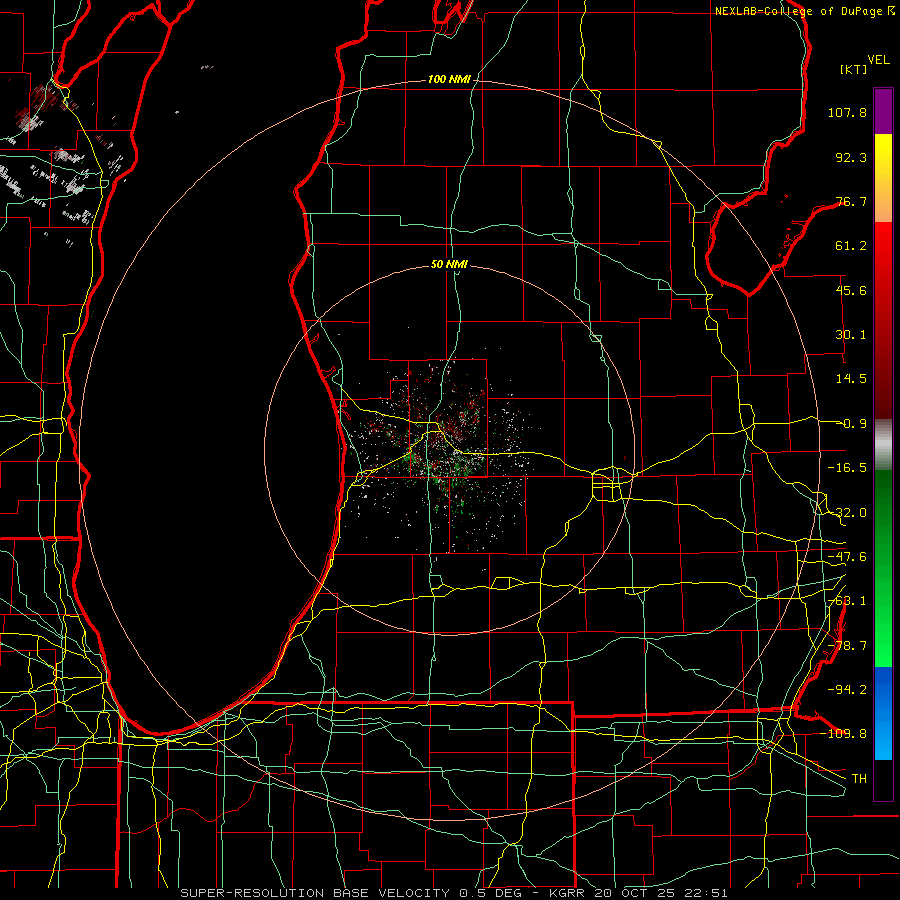Click the 50 NMI range ring label

point(449,264)
